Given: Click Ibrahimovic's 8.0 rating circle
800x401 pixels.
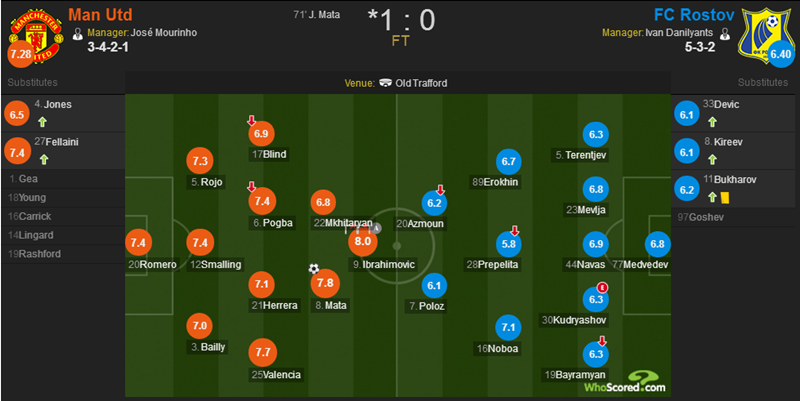Looking at the screenshot, I should tap(362, 242).
